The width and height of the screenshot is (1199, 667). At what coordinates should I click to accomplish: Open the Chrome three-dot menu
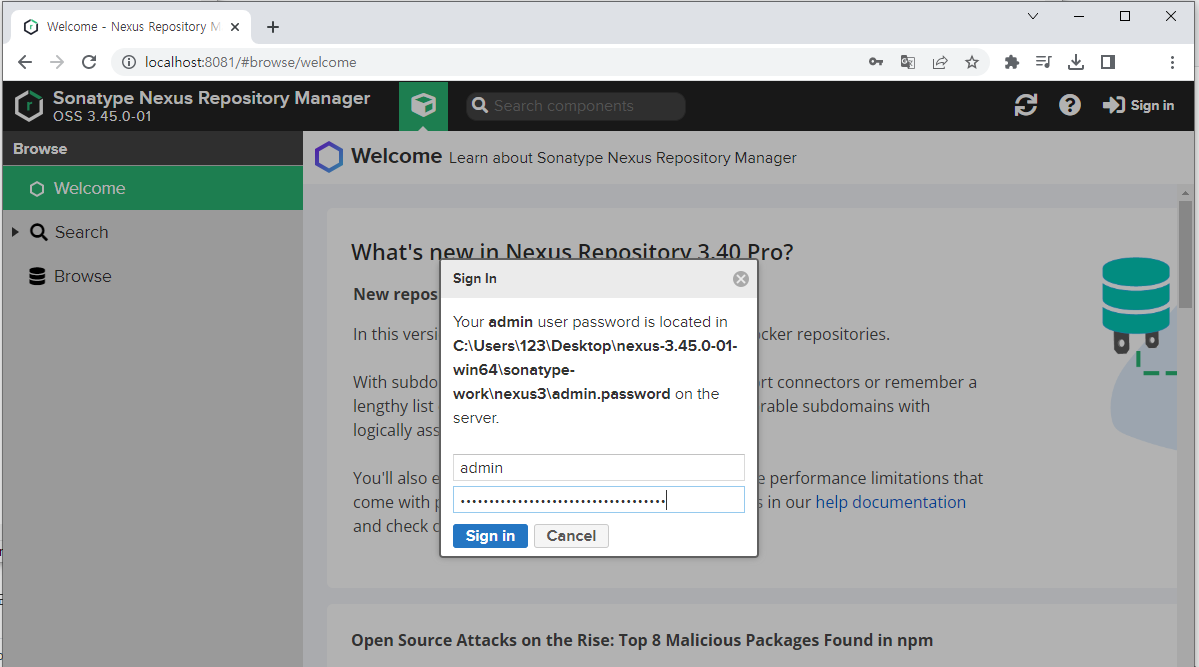click(x=1172, y=62)
